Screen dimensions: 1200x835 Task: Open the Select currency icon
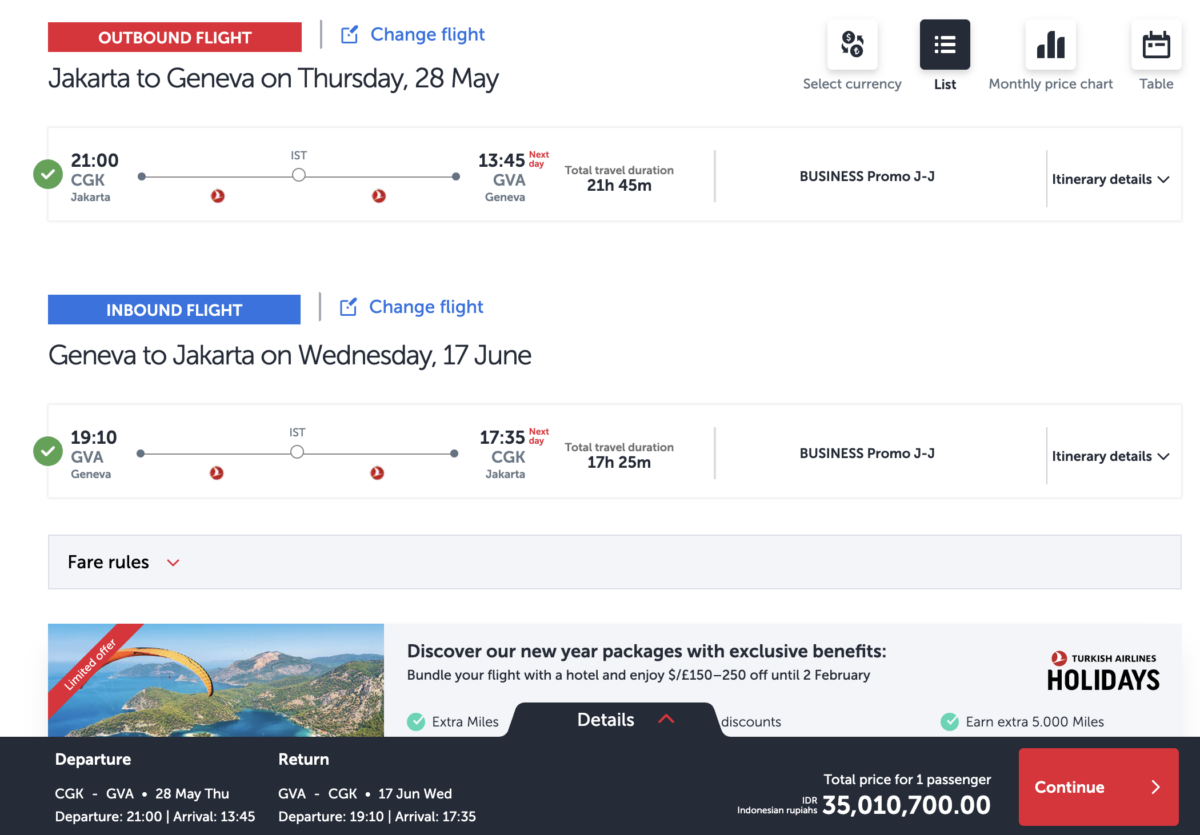tap(852, 45)
